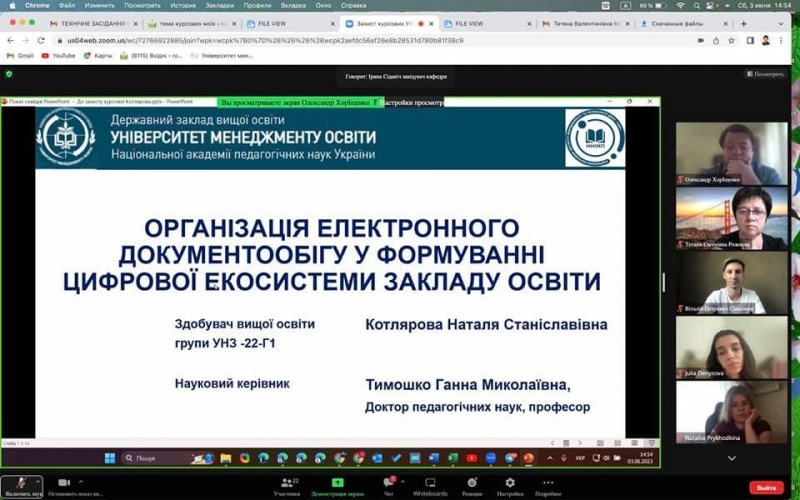Open the Participants panel
800x500 pixels.
[287, 483]
